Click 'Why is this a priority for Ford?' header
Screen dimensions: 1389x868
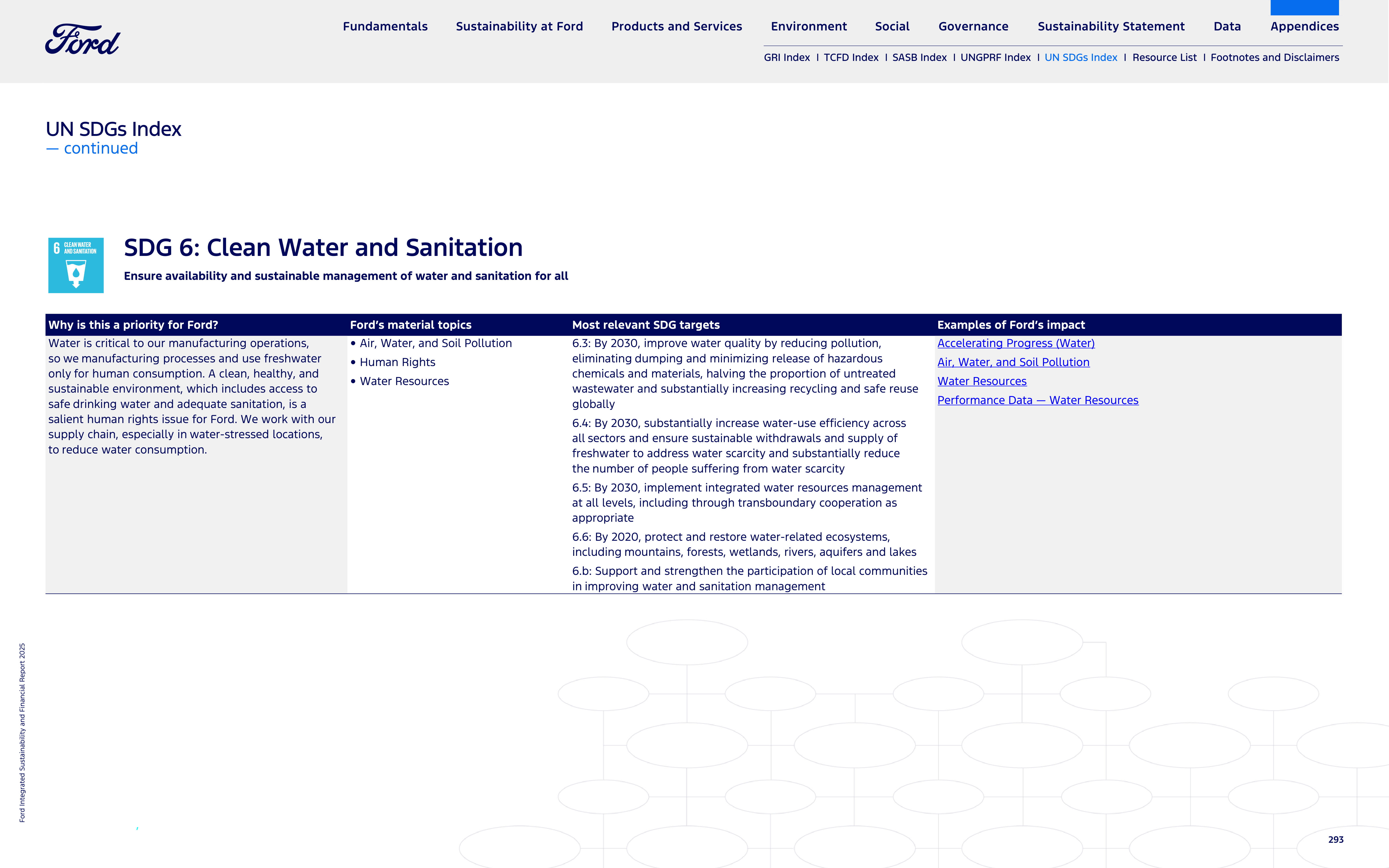(x=133, y=325)
